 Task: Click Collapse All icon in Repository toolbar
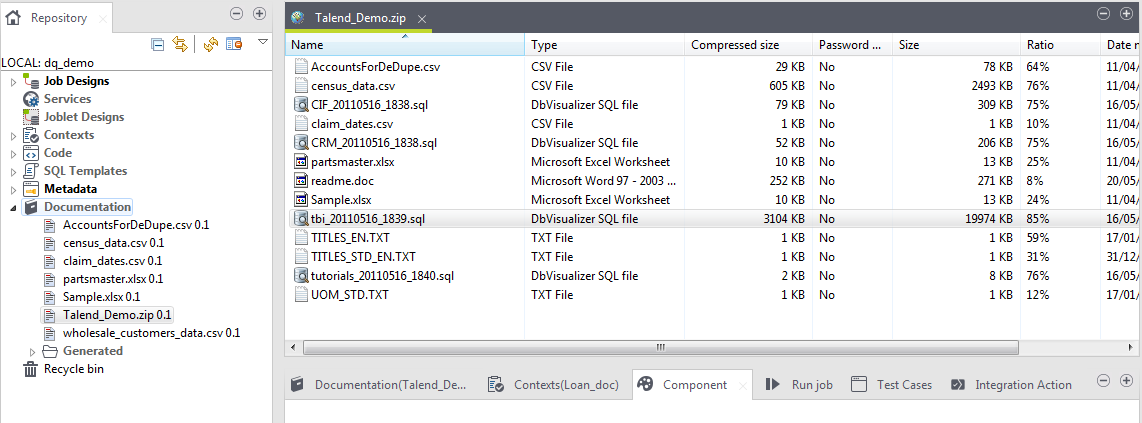pyautogui.click(x=158, y=44)
